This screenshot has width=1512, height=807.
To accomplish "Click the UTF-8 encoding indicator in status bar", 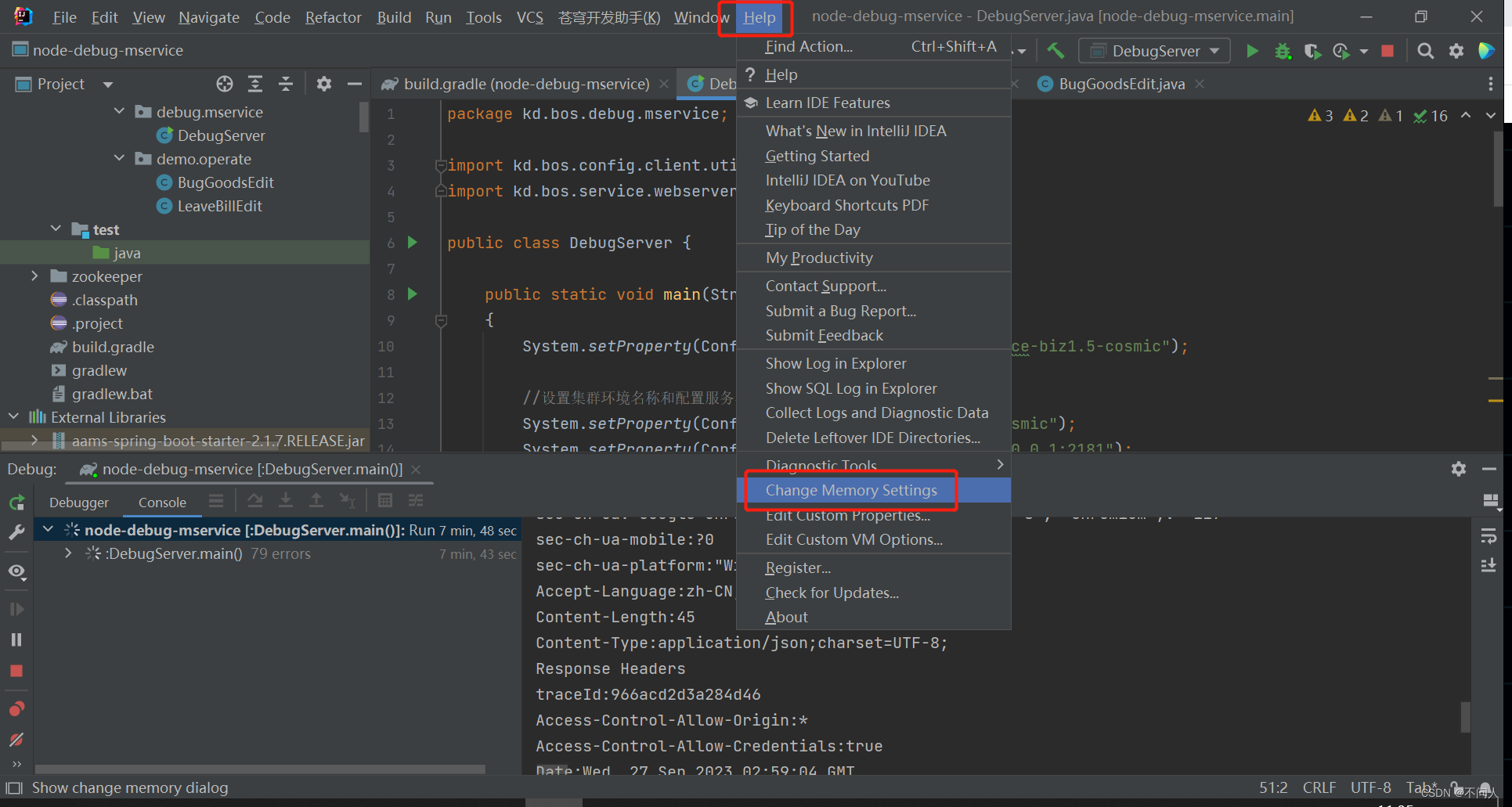I will tap(1370, 787).
